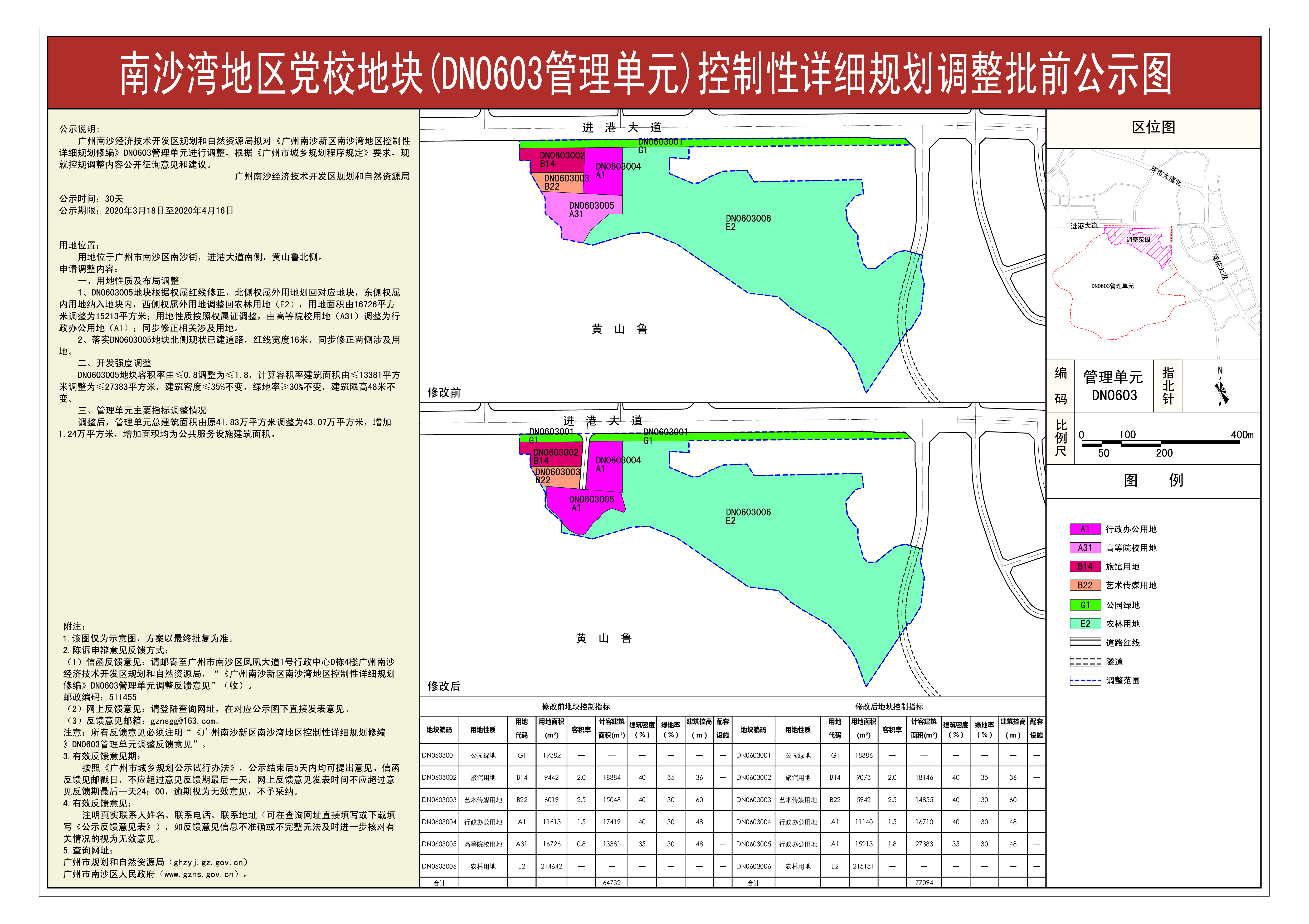This screenshot has height=924, width=1309.
Task: Click the A1 magenta legend swatch
Action: (1085, 529)
